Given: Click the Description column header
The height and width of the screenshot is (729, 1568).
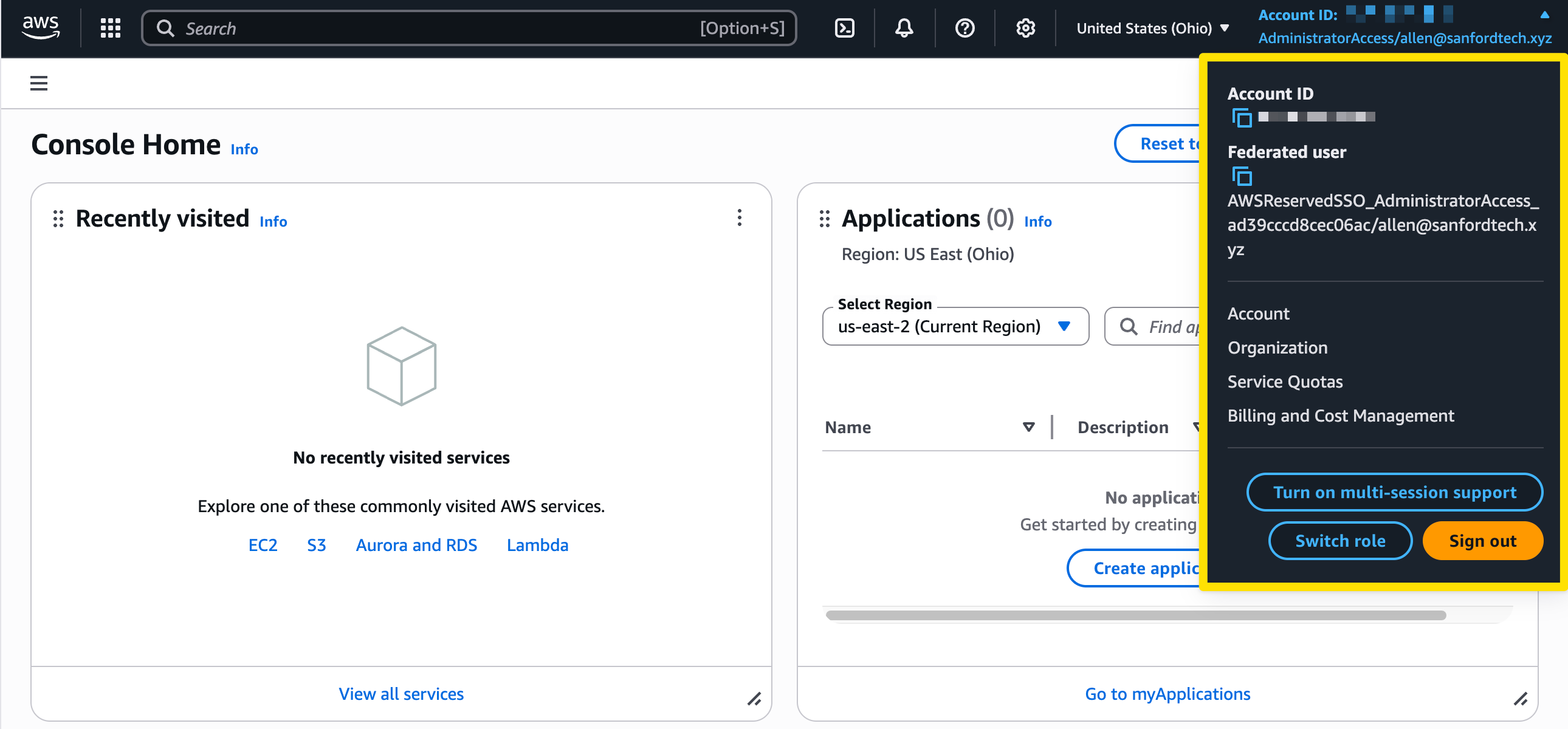Looking at the screenshot, I should point(1123,427).
